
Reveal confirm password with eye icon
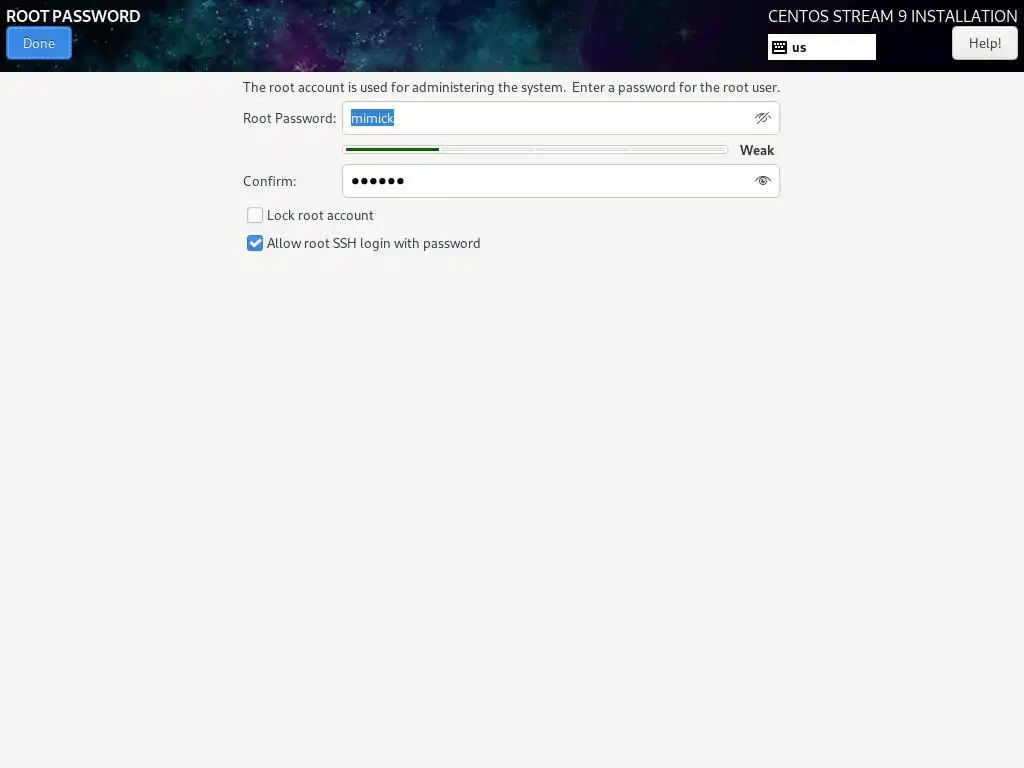pyautogui.click(x=762, y=181)
